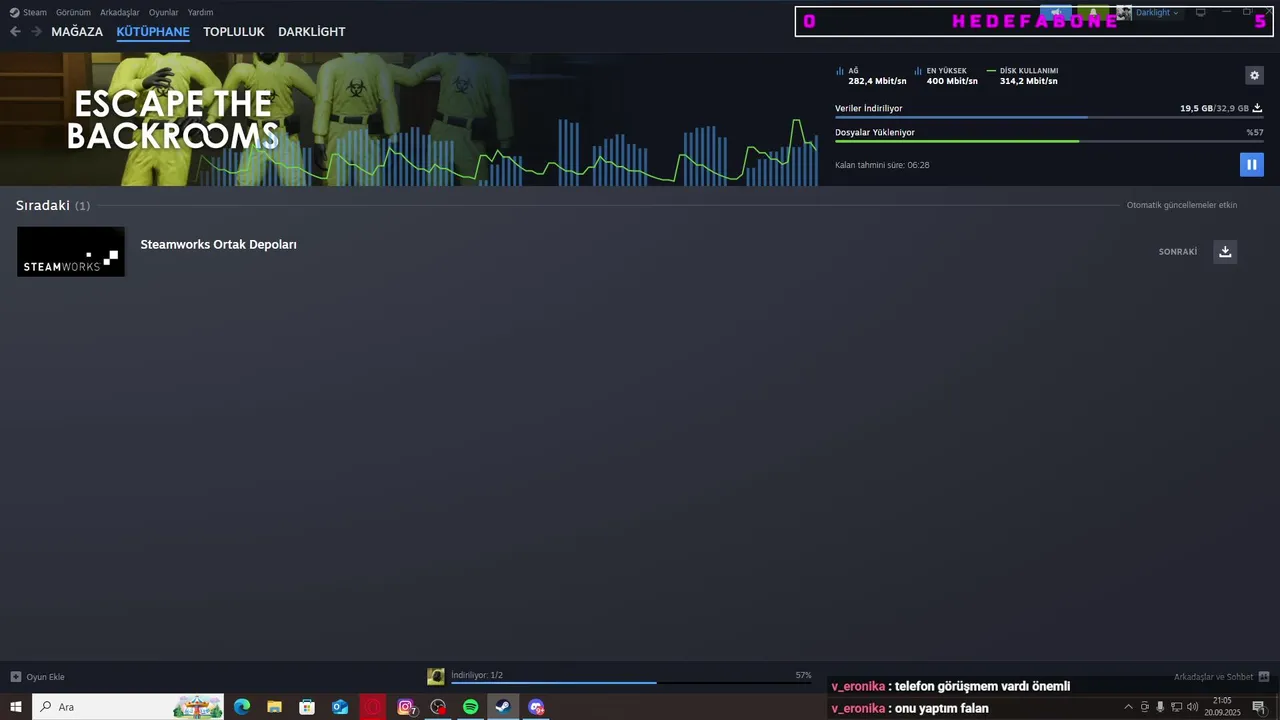1280x720 pixels.
Task: Open the Windows notification center
Action: pyautogui.click(x=1259, y=707)
